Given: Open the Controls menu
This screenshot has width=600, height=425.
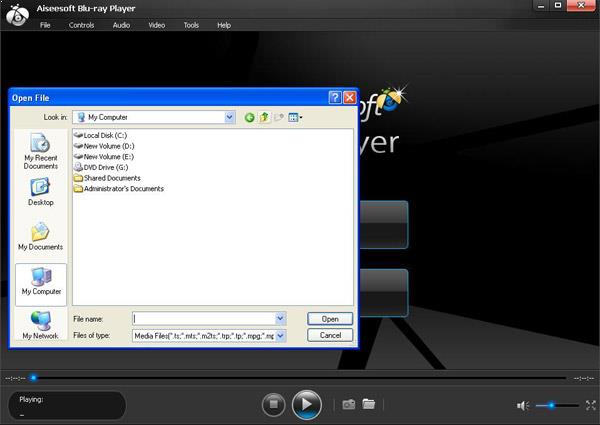Looking at the screenshot, I should 82,25.
